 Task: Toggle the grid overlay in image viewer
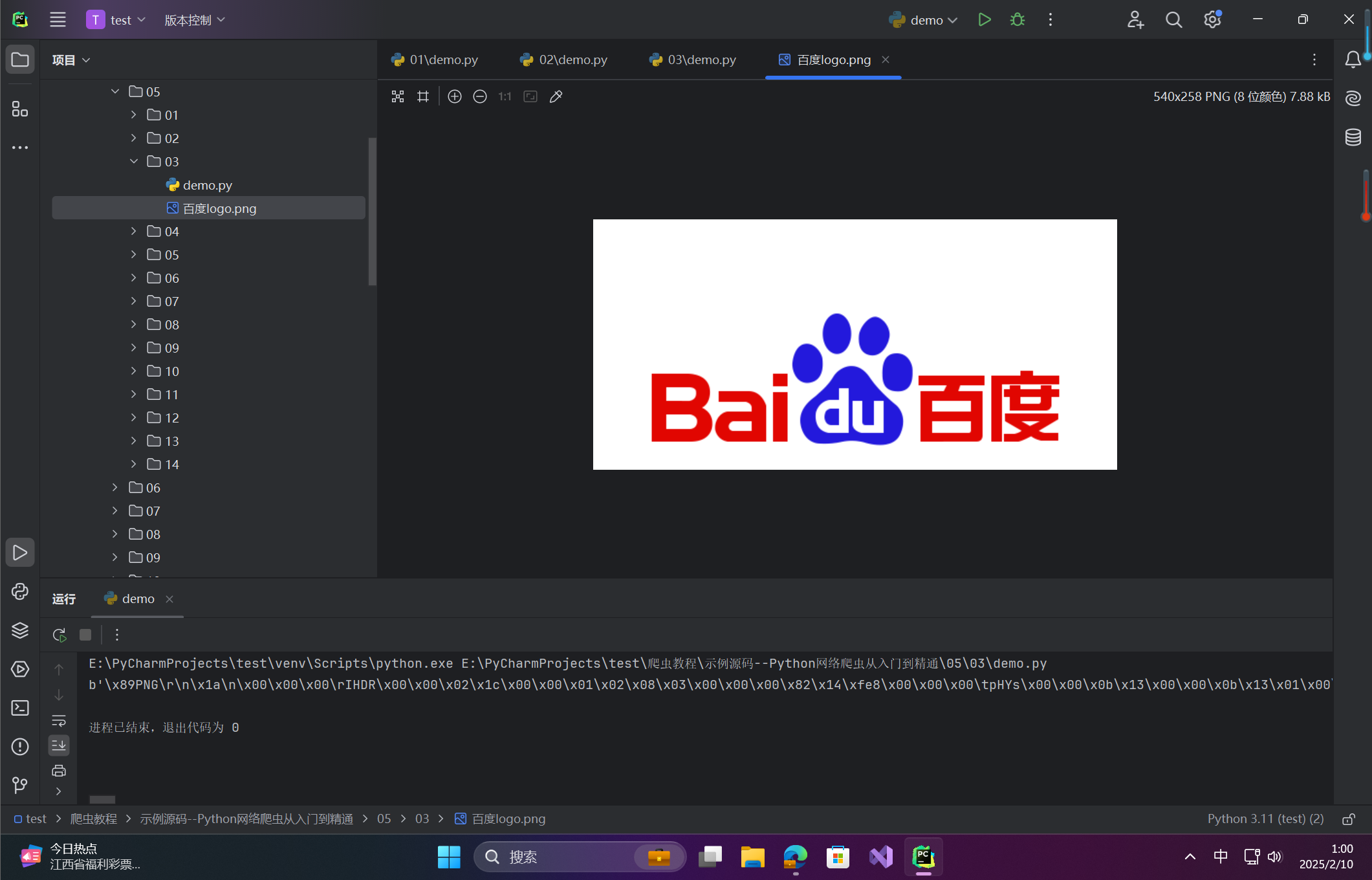(x=423, y=96)
